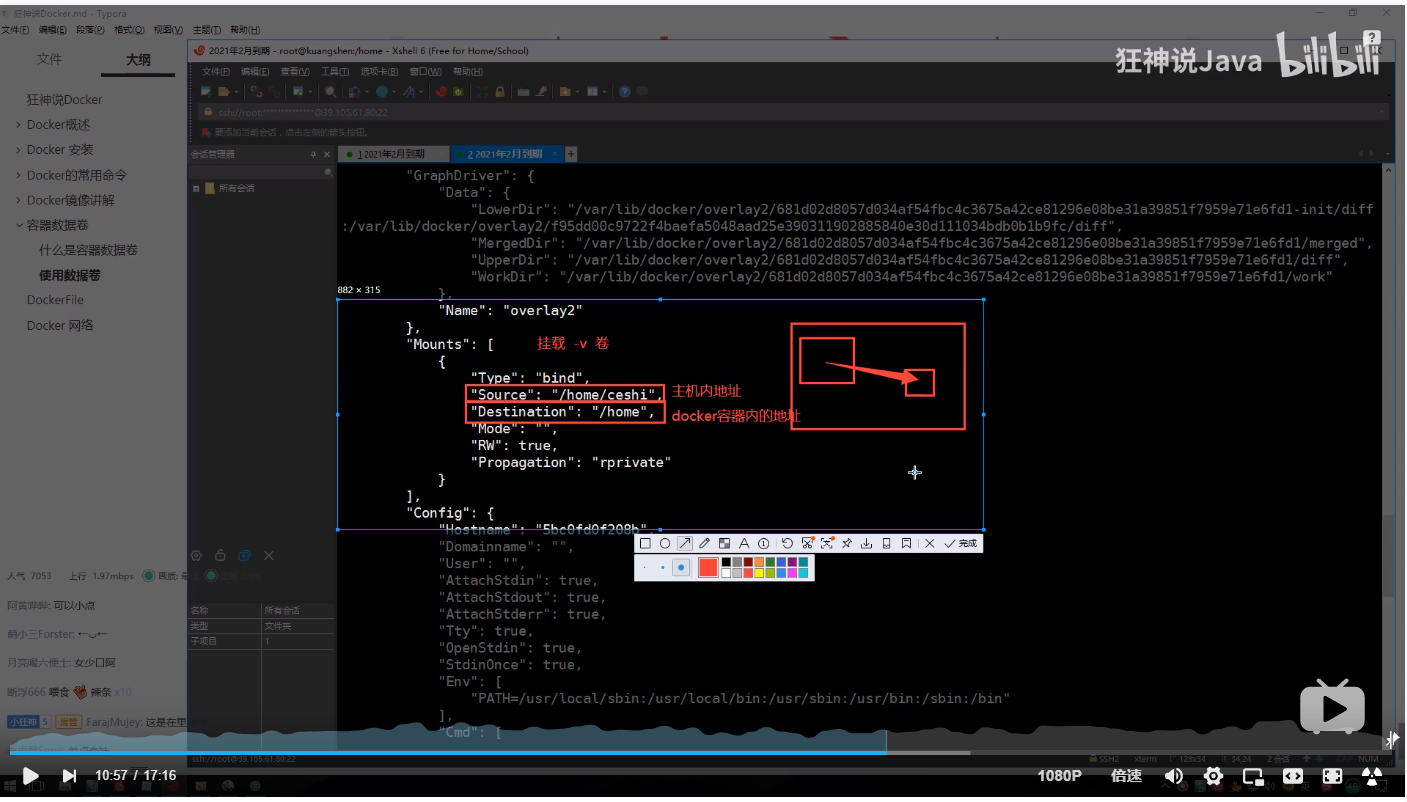Open Typora 主题(T) menu
The image size is (1407, 802).
coord(206,30)
